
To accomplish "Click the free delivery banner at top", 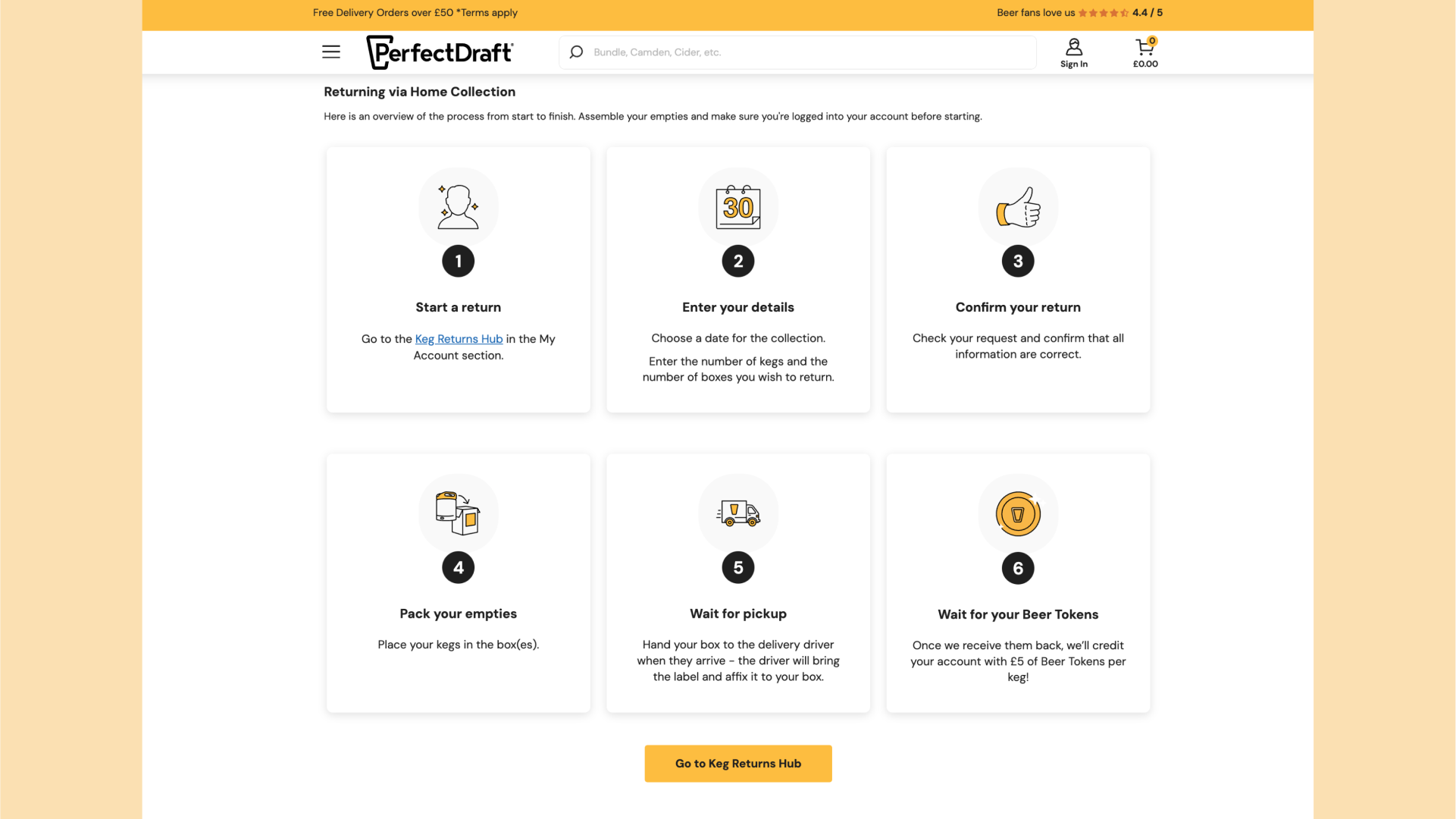I will pyautogui.click(x=415, y=12).
